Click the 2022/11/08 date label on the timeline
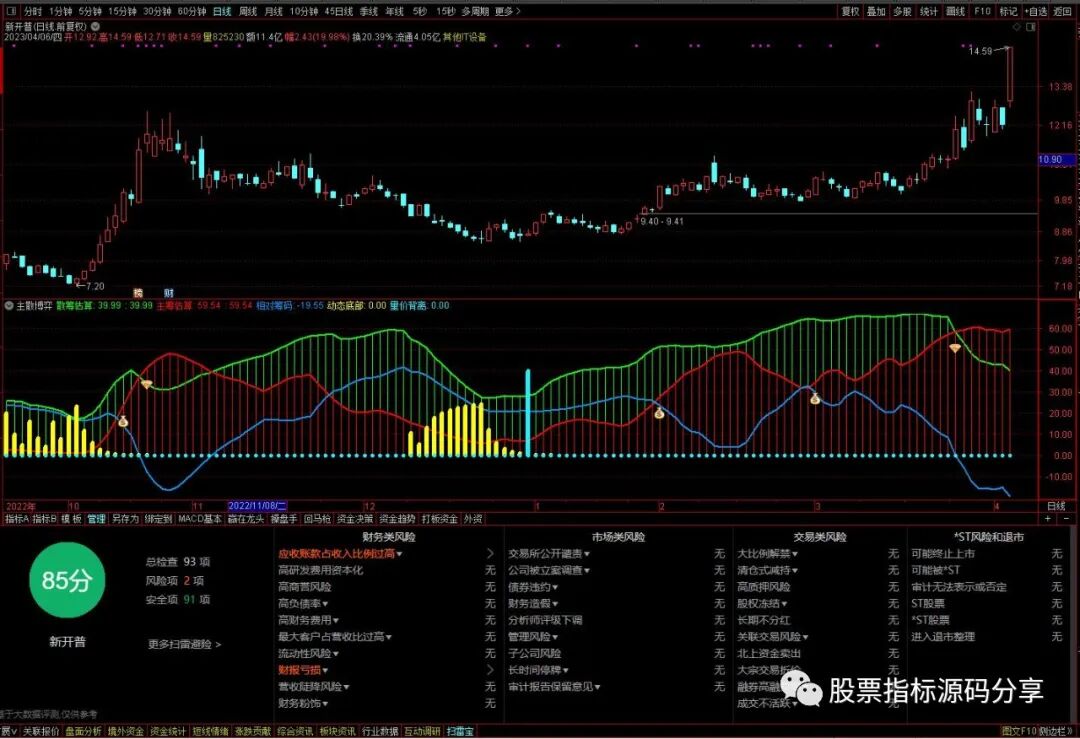 [x=258, y=506]
